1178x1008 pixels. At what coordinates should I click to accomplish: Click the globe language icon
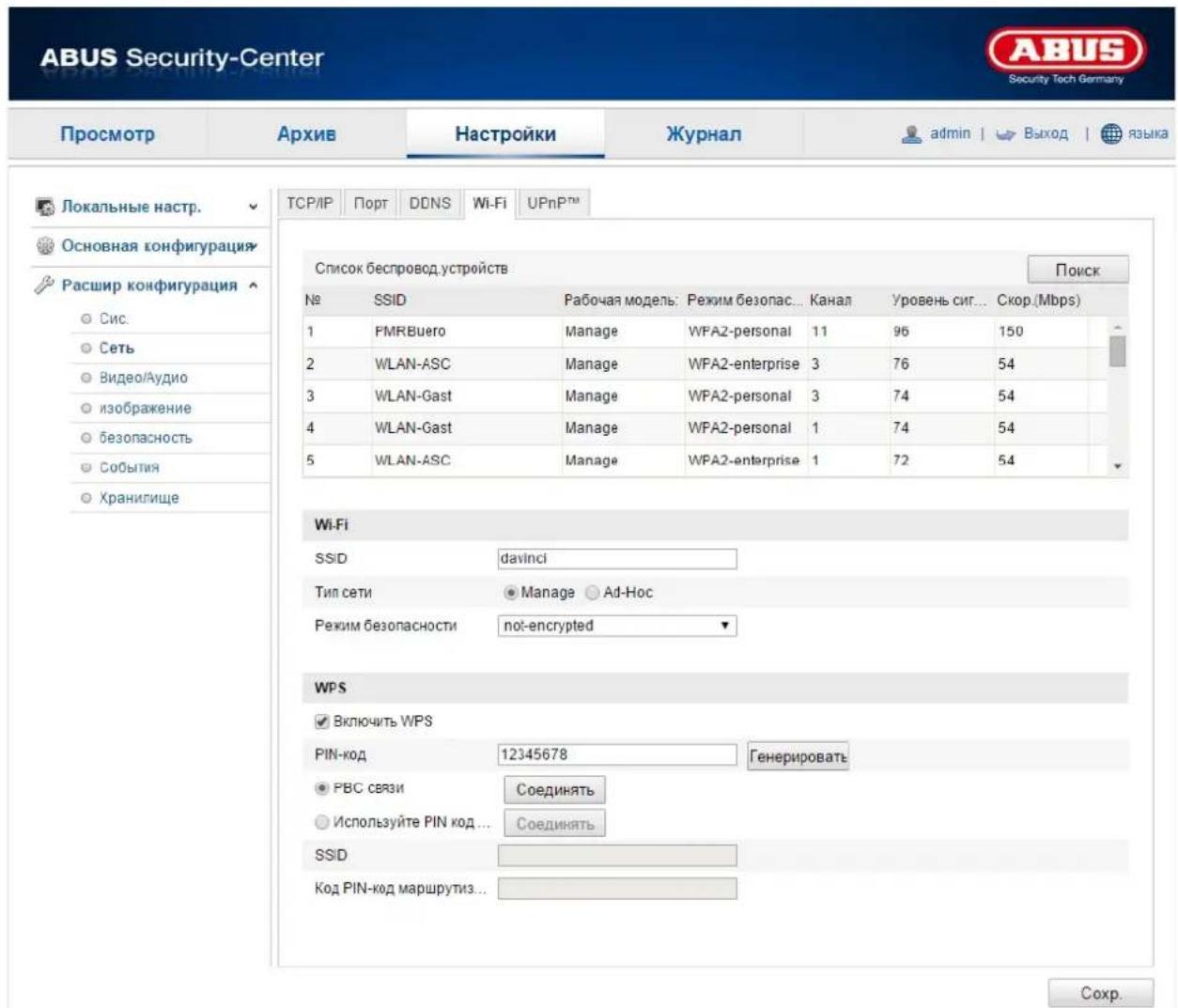coord(1111,134)
